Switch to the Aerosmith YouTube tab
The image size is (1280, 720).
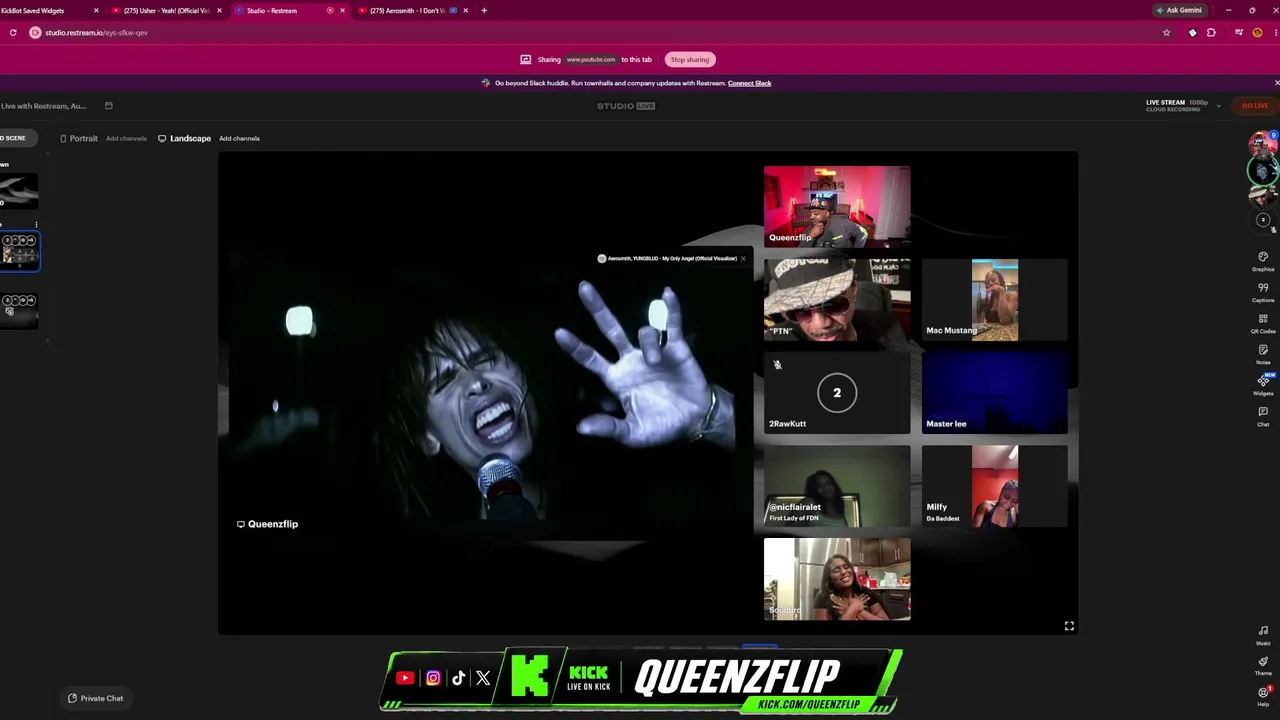[x=412, y=11]
